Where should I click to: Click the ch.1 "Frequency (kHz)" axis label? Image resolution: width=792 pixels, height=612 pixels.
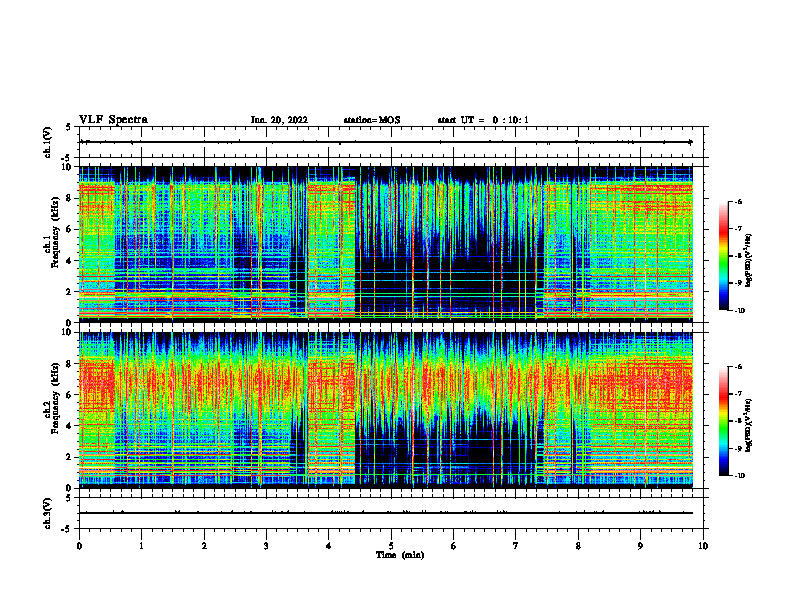pyautogui.click(x=56, y=234)
